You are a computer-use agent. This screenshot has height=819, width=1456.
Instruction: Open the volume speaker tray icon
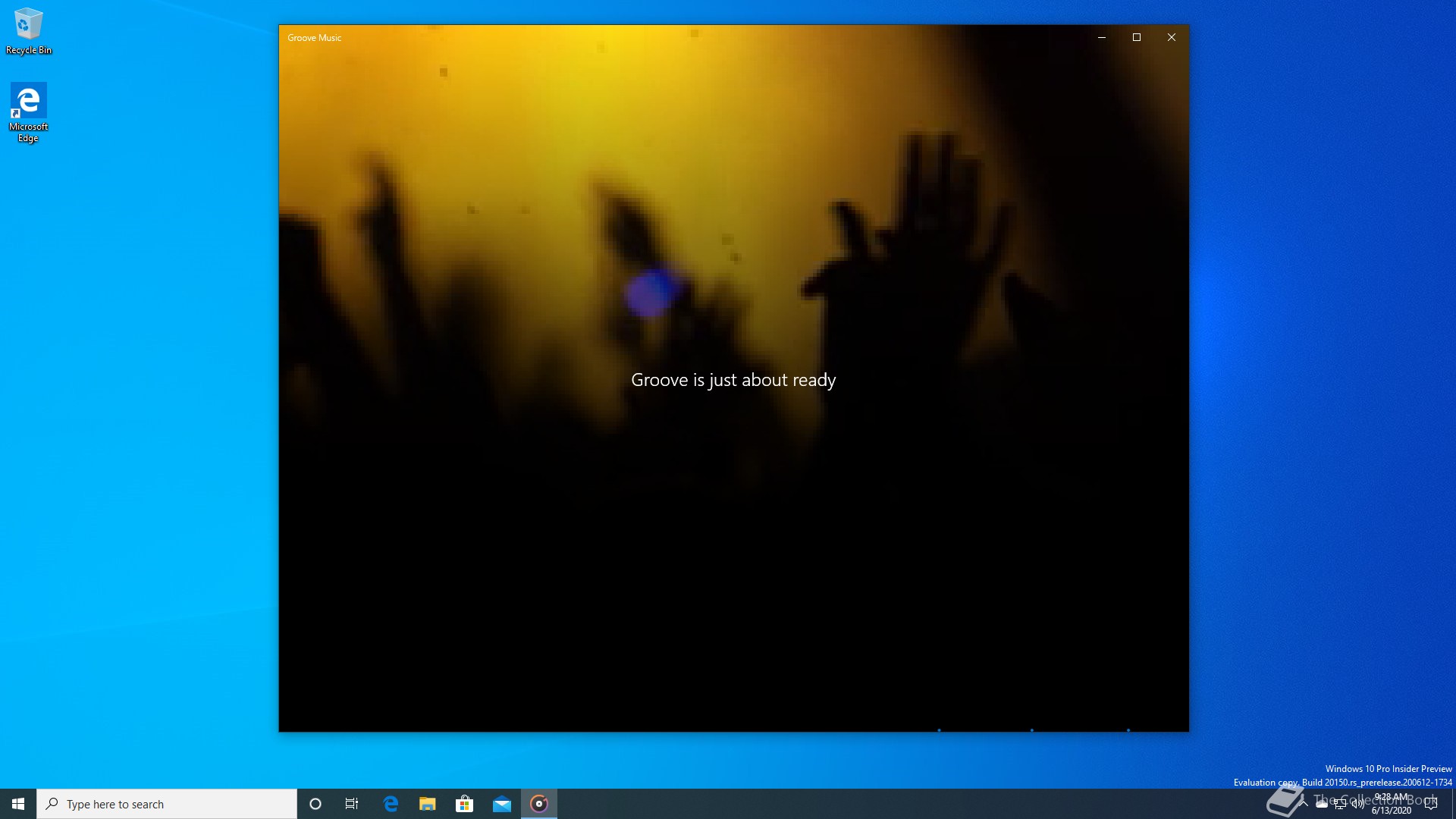coord(1358,804)
